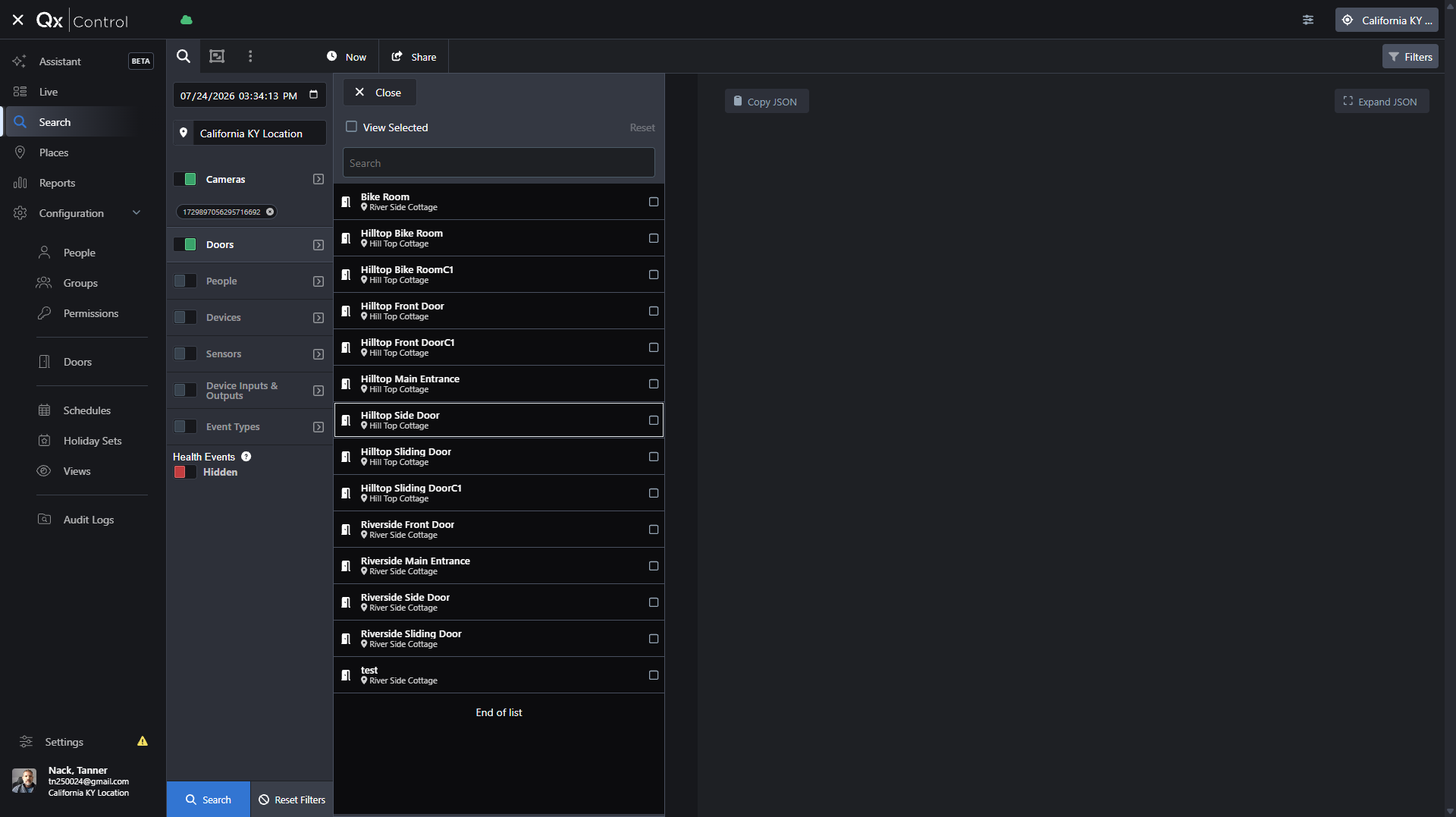
Task: Click the Reset Filters button
Action: [292, 800]
